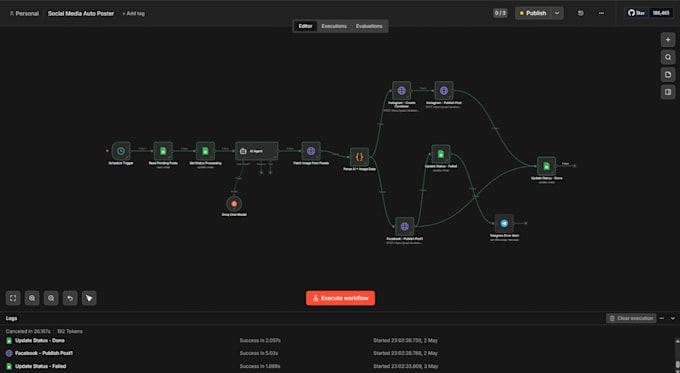Open the Facebook - Publish Post1 node on canvas
This screenshot has height=373, width=680.
[404, 226]
